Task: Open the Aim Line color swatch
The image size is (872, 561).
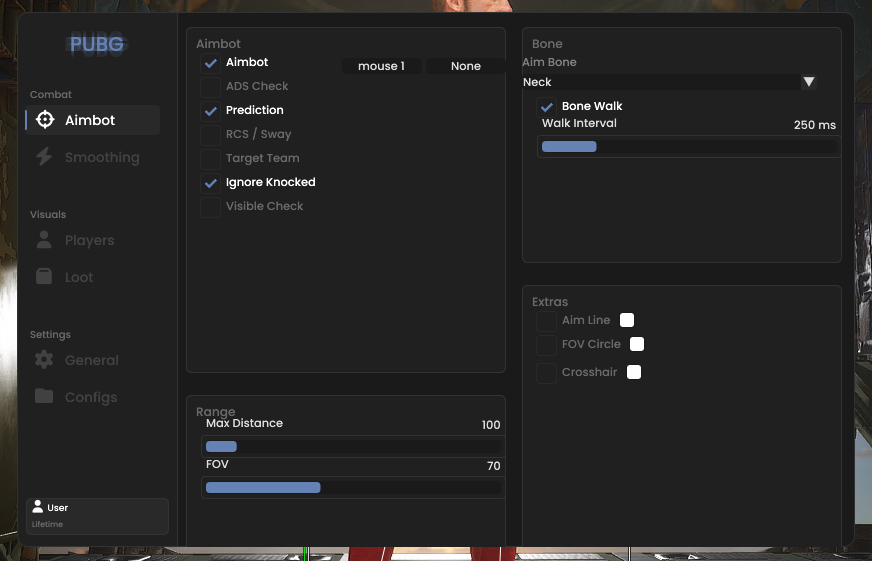Action: click(627, 320)
